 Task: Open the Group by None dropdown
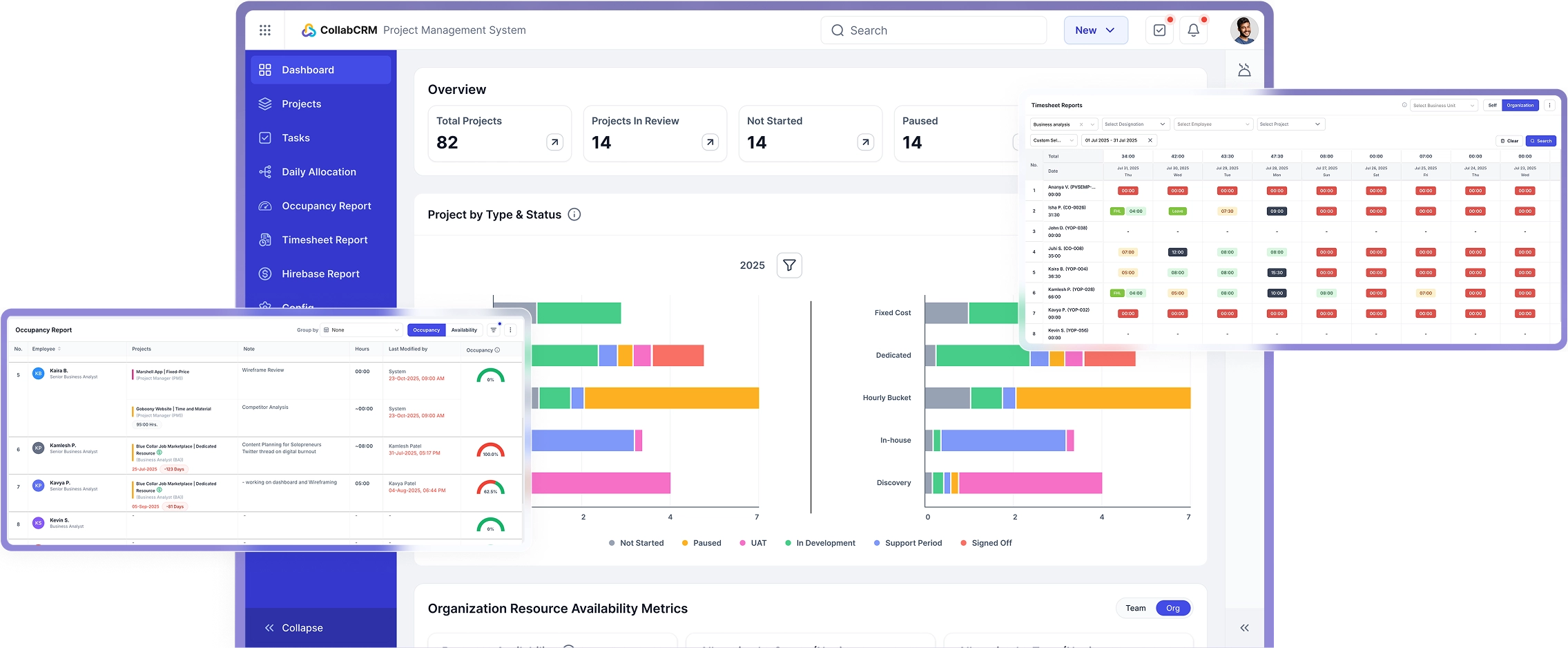coord(361,330)
